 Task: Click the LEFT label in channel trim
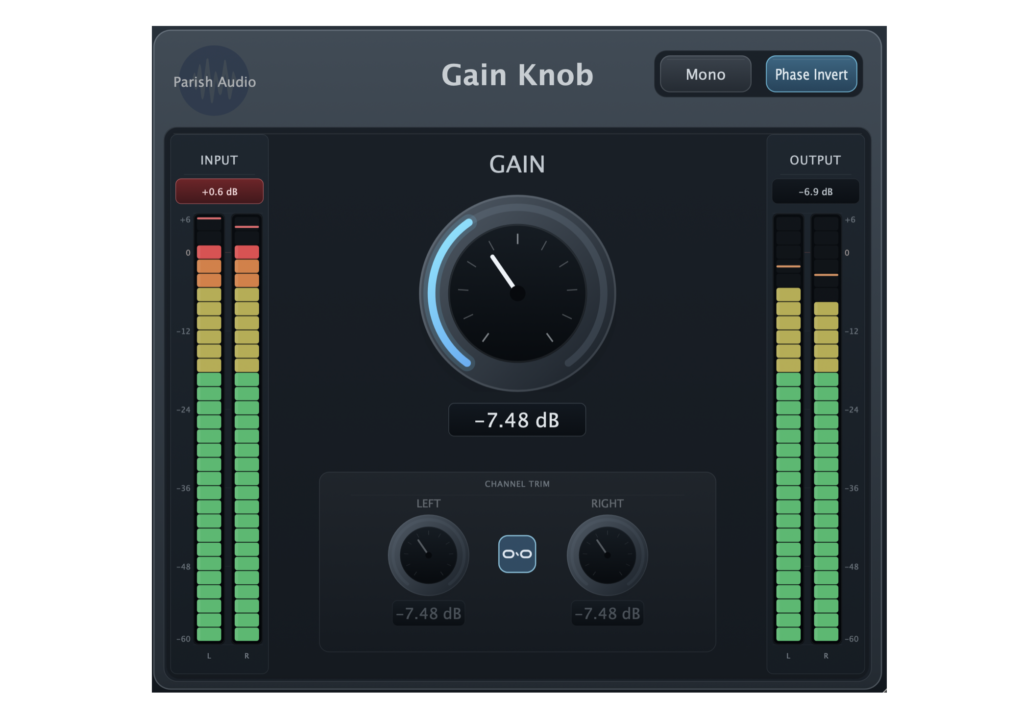click(x=428, y=504)
